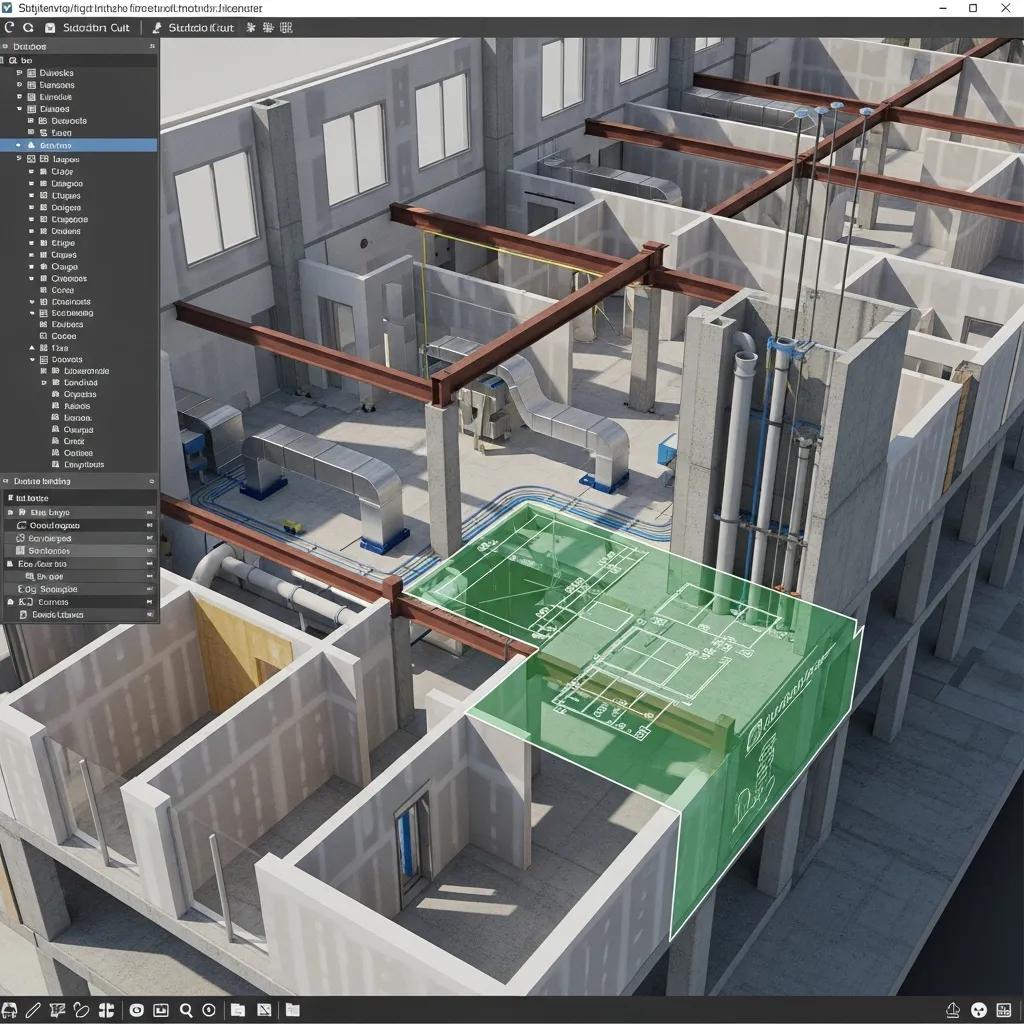Click the 'Stcteclo Kruit' toolbar button
The width and height of the screenshot is (1024, 1024).
point(201,28)
